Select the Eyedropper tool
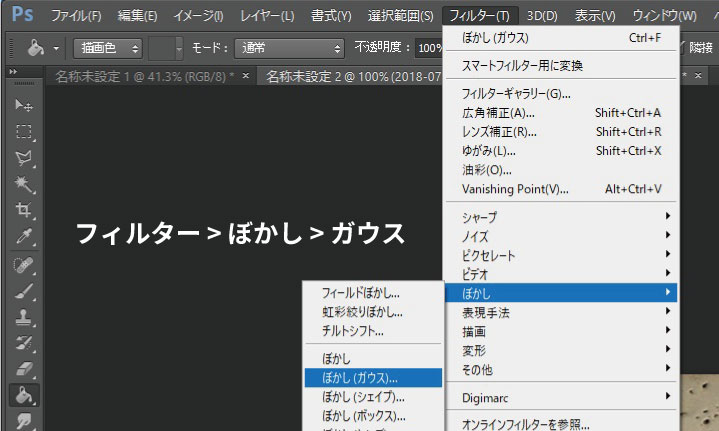Image resolution: width=719 pixels, height=431 pixels. [x=23, y=237]
